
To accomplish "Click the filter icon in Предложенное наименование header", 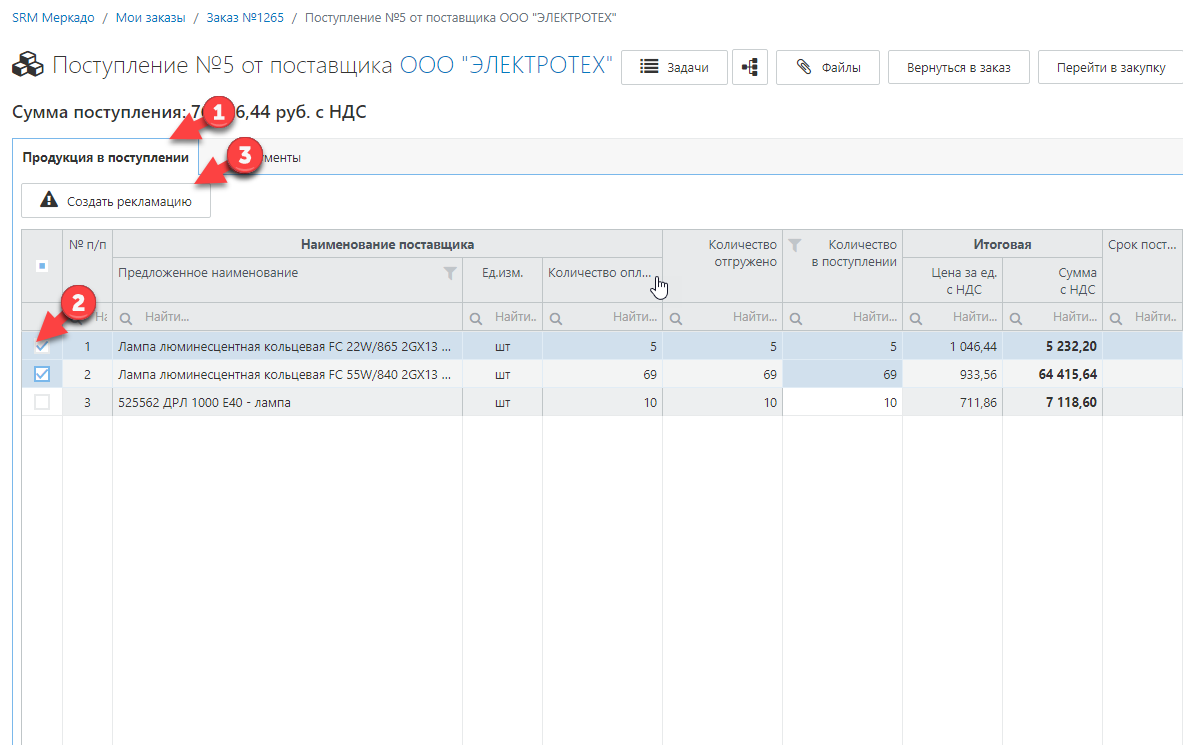I will (450, 273).
